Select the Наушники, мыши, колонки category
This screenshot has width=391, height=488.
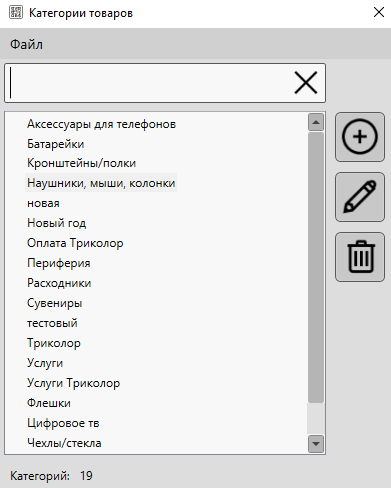(x=101, y=183)
